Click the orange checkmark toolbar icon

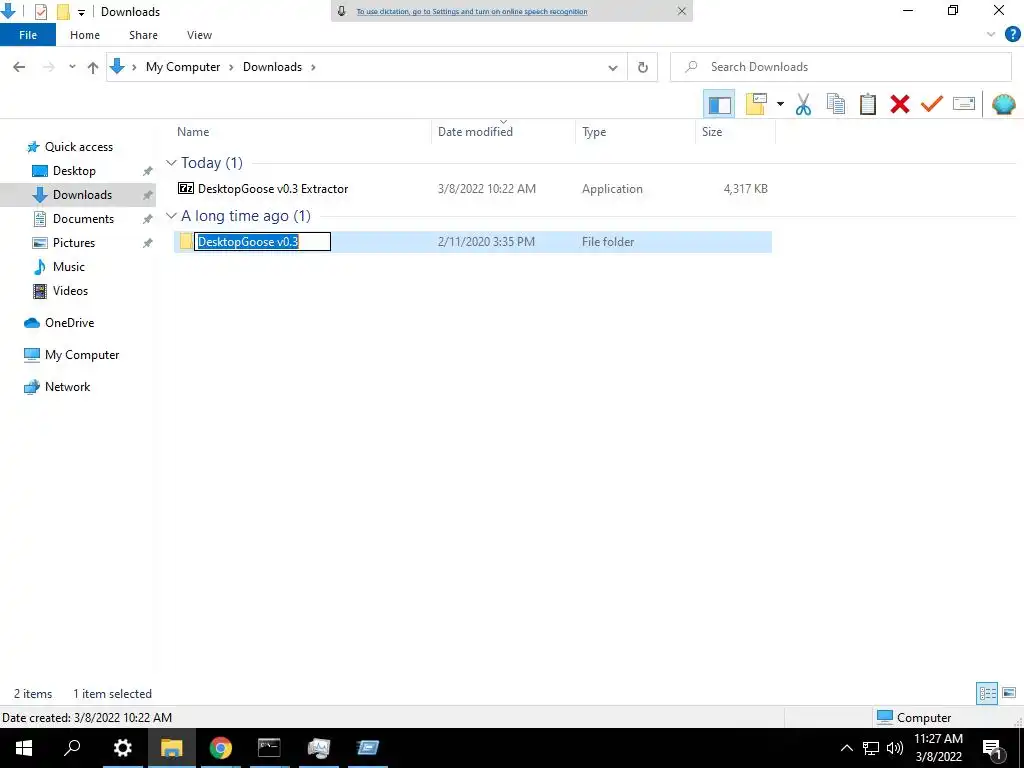(932, 104)
